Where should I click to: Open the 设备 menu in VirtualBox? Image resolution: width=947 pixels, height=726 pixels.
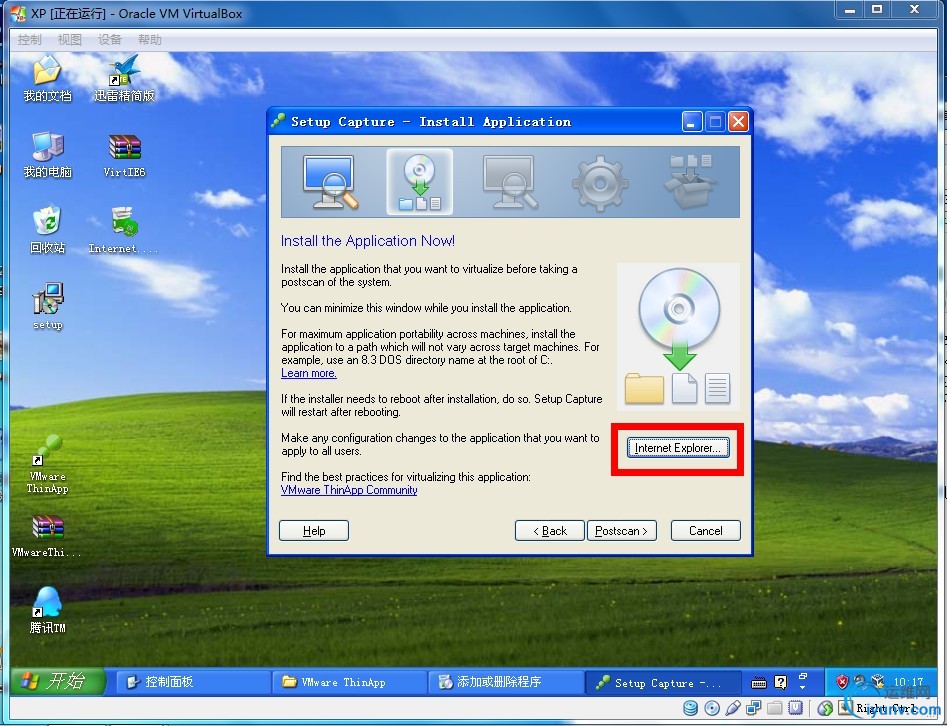point(109,40)
